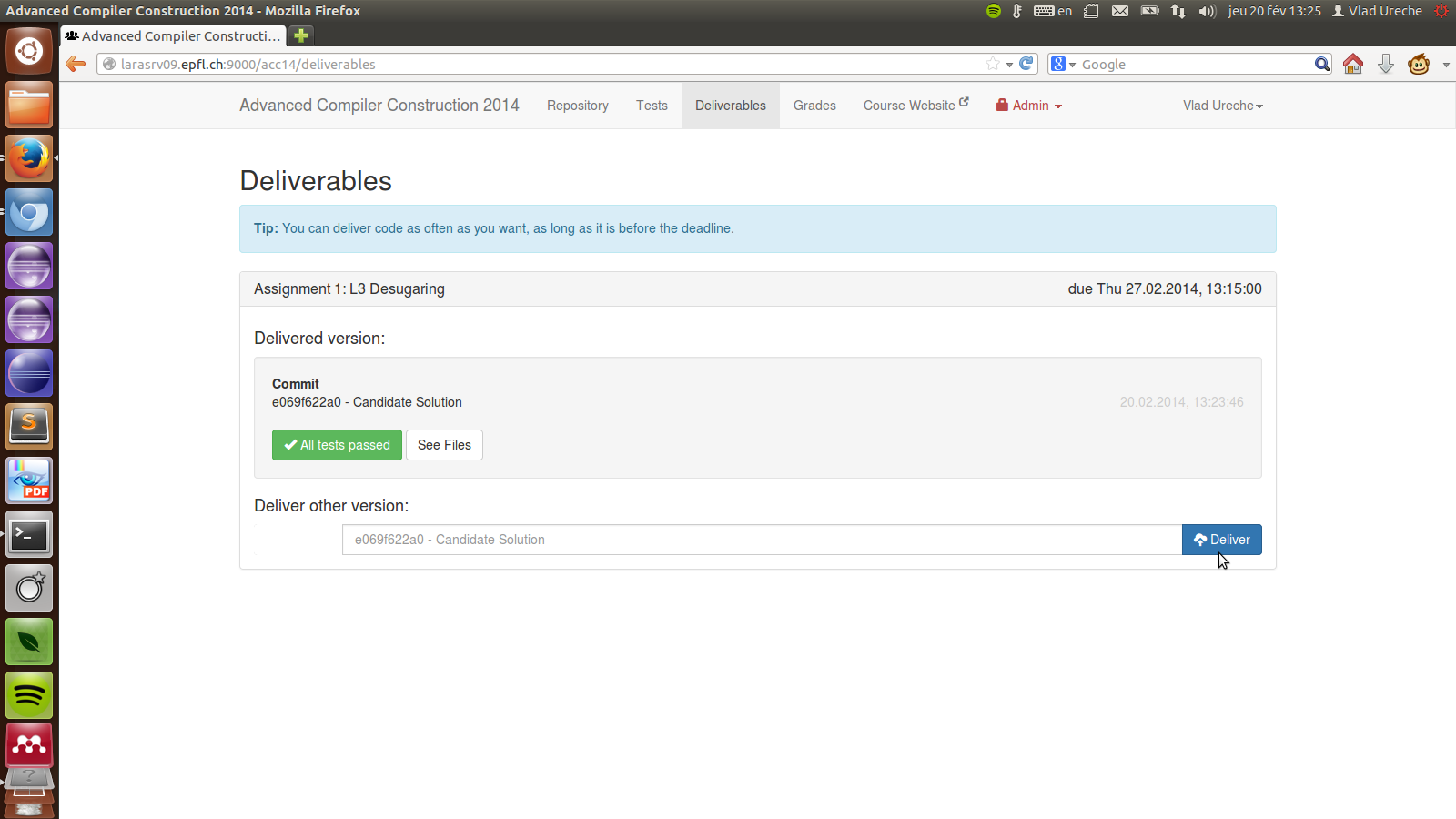
Task: Open the Vlad Ureche panel user indicator
Action: [1377, 11]
